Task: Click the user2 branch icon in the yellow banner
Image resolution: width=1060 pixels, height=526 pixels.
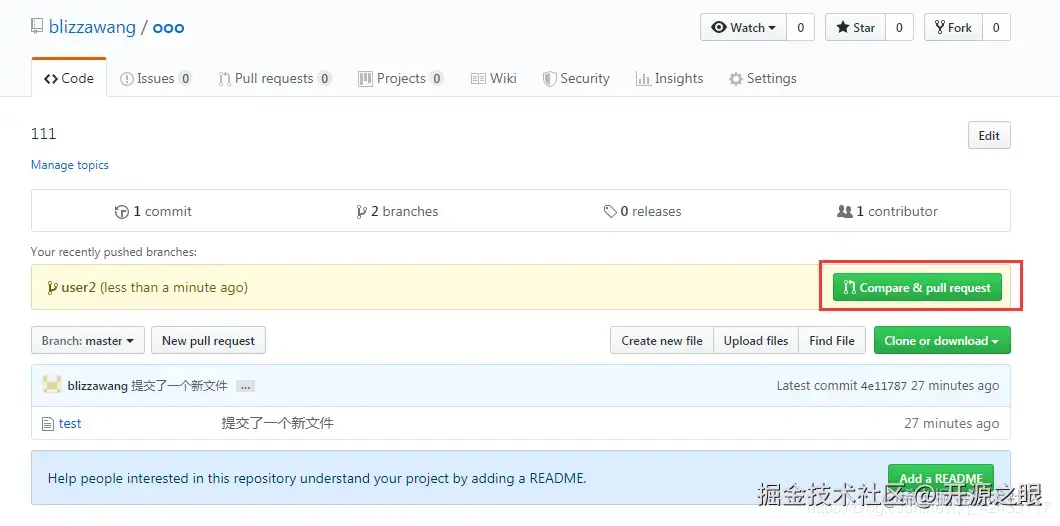Action: 52,288
